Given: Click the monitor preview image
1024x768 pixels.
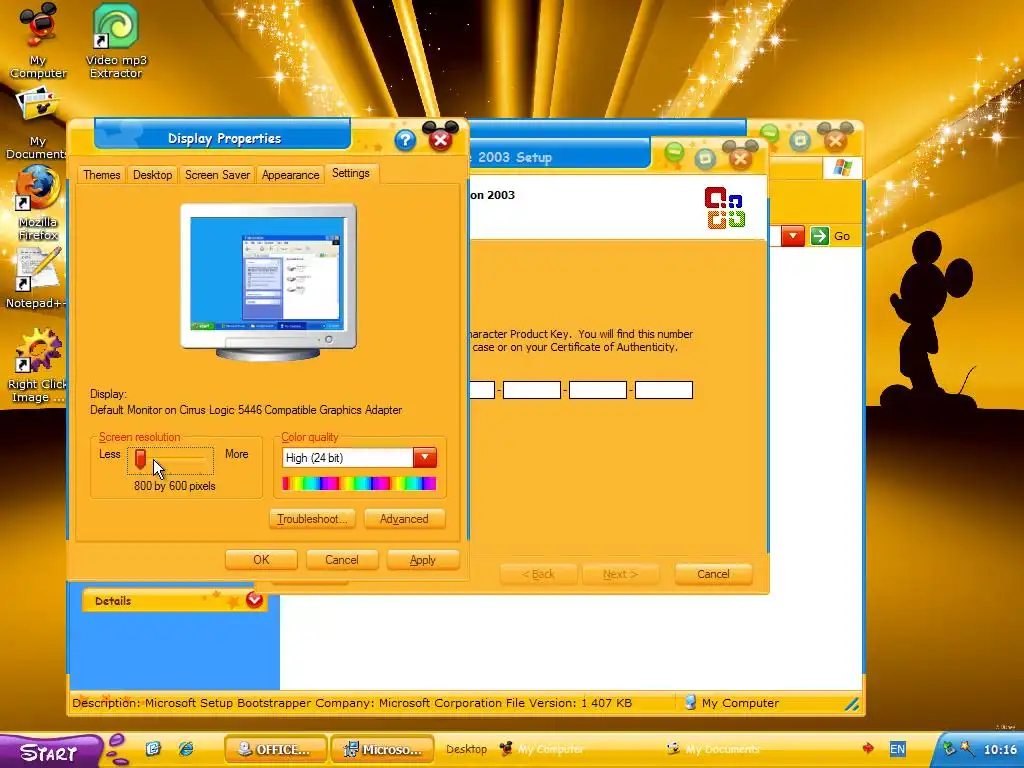Looking at the screenshot, I should click(x=268, y=281).
